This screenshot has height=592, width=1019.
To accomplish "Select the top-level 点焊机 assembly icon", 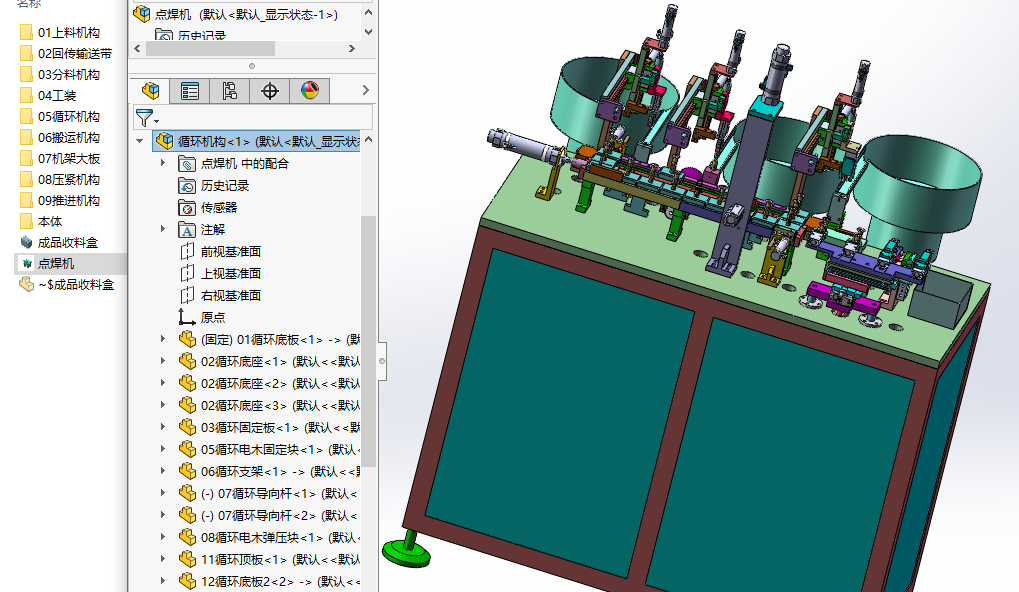I will pos(141,14).
